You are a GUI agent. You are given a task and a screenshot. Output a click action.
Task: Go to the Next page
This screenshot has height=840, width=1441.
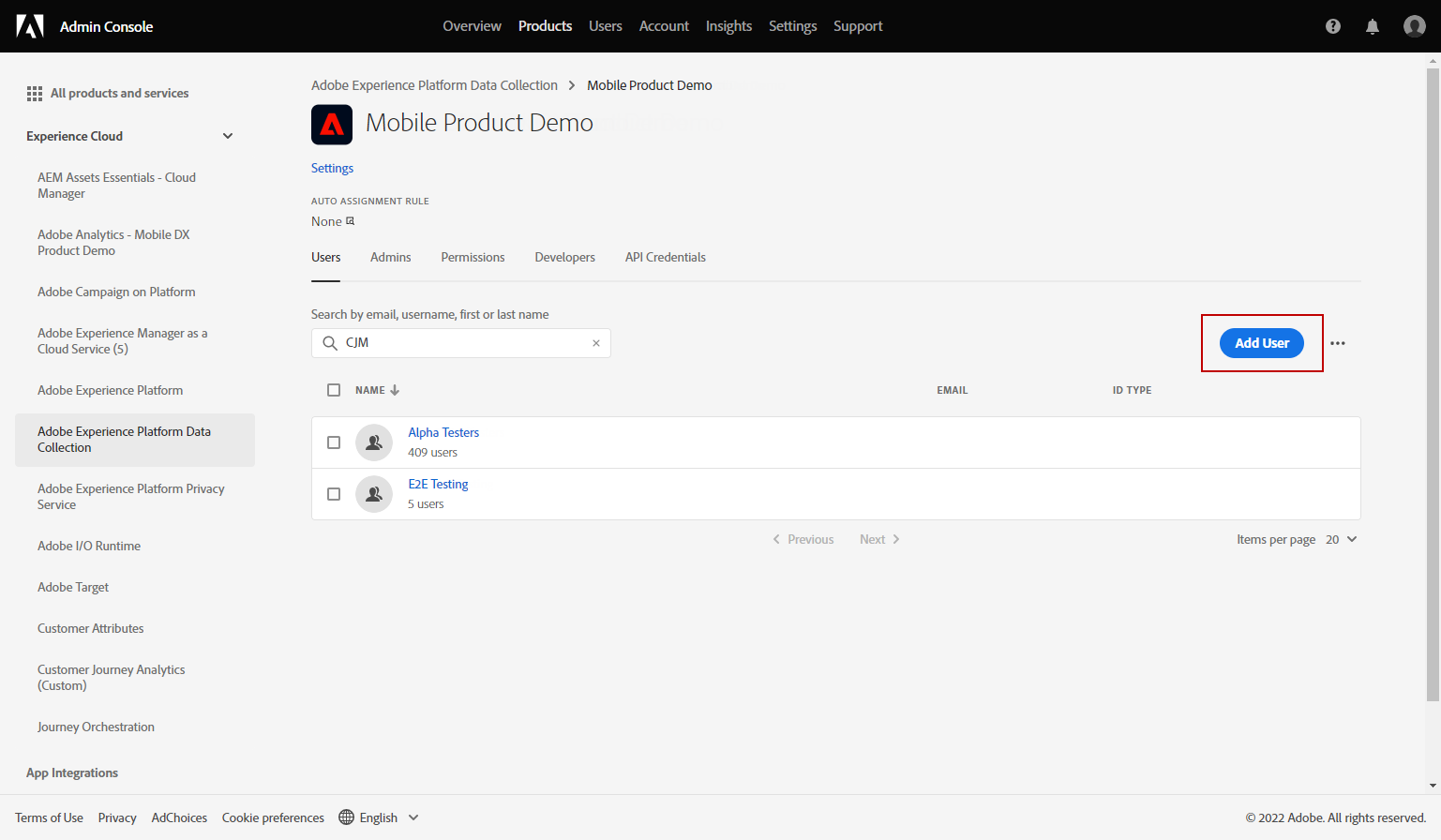click(879, 539)
